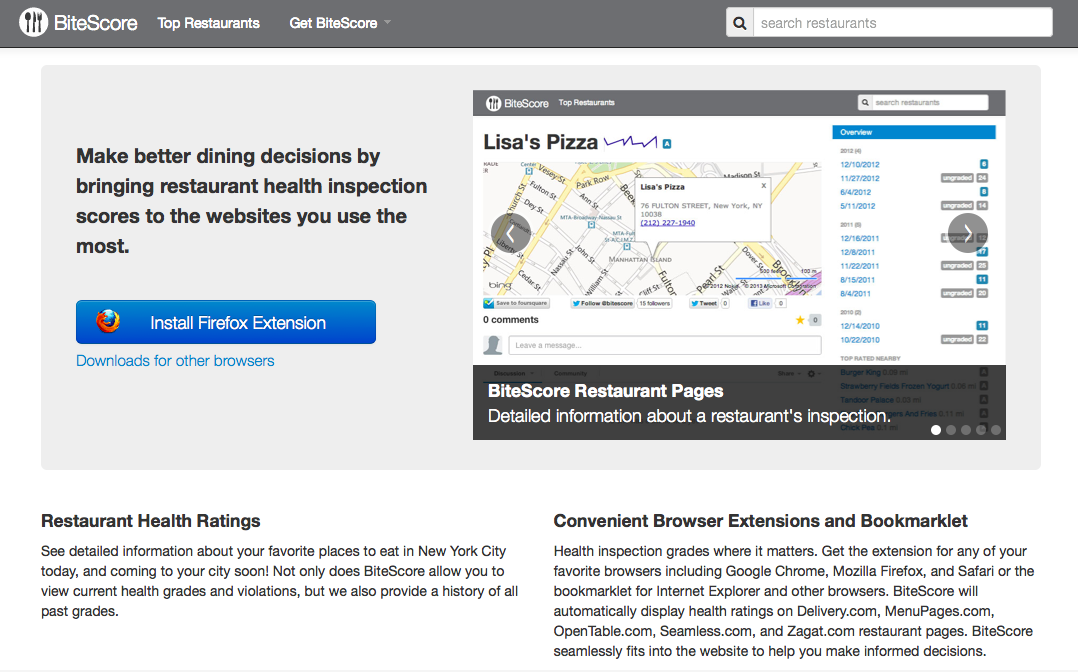Select the second carousel indicator dot
1078x672 pixels.
click(x=951, y=430)
